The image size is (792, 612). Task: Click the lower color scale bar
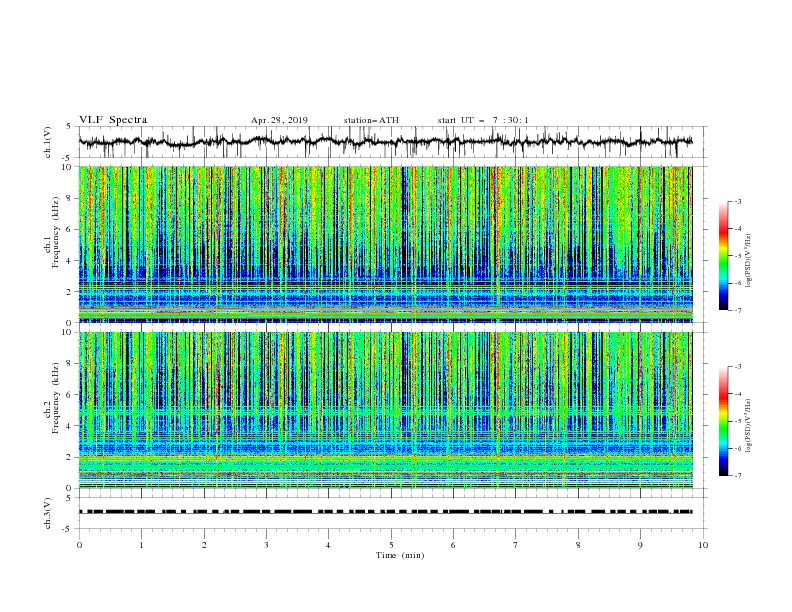(x=724, y=421)
